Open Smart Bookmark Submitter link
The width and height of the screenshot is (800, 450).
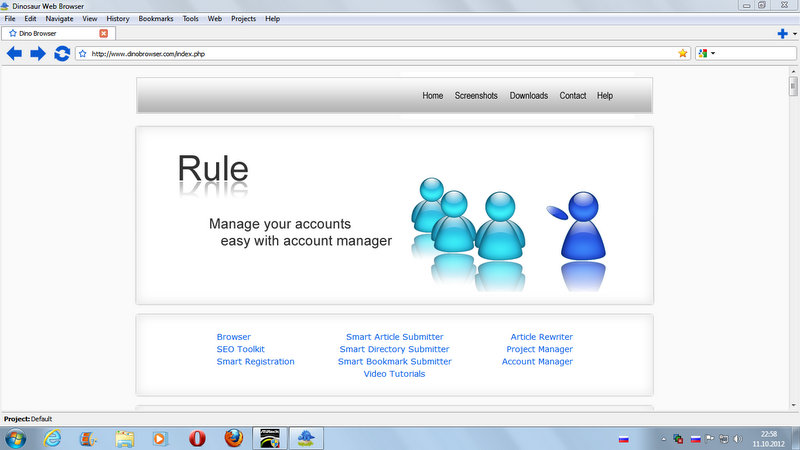click(394, 361)
